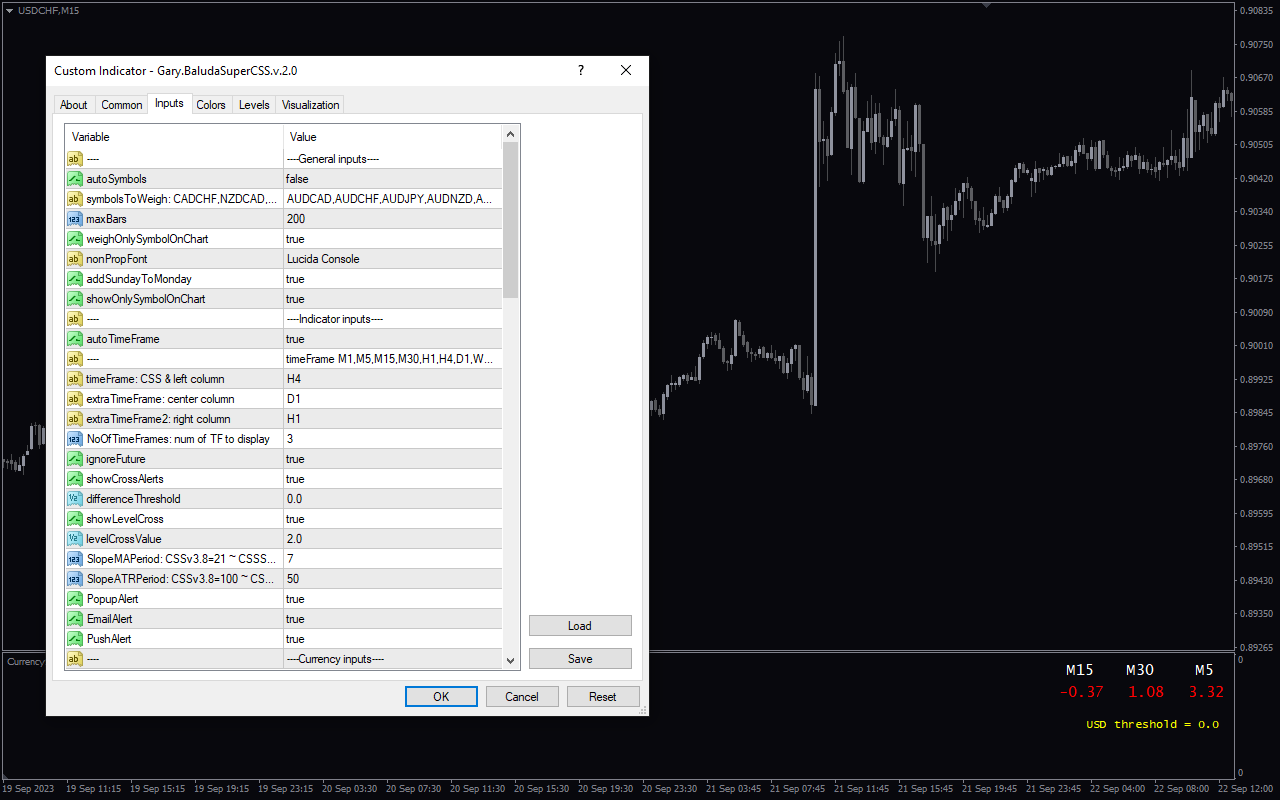
Task: Click the boolean icon beside showOnlySymbolOnChart
Action: 75,299
